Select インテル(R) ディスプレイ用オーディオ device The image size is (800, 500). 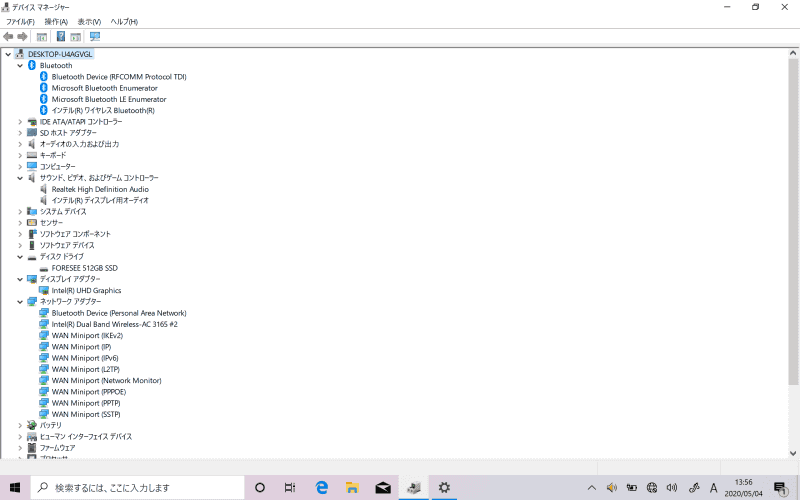pyautogui.click(x=100, y=201)
